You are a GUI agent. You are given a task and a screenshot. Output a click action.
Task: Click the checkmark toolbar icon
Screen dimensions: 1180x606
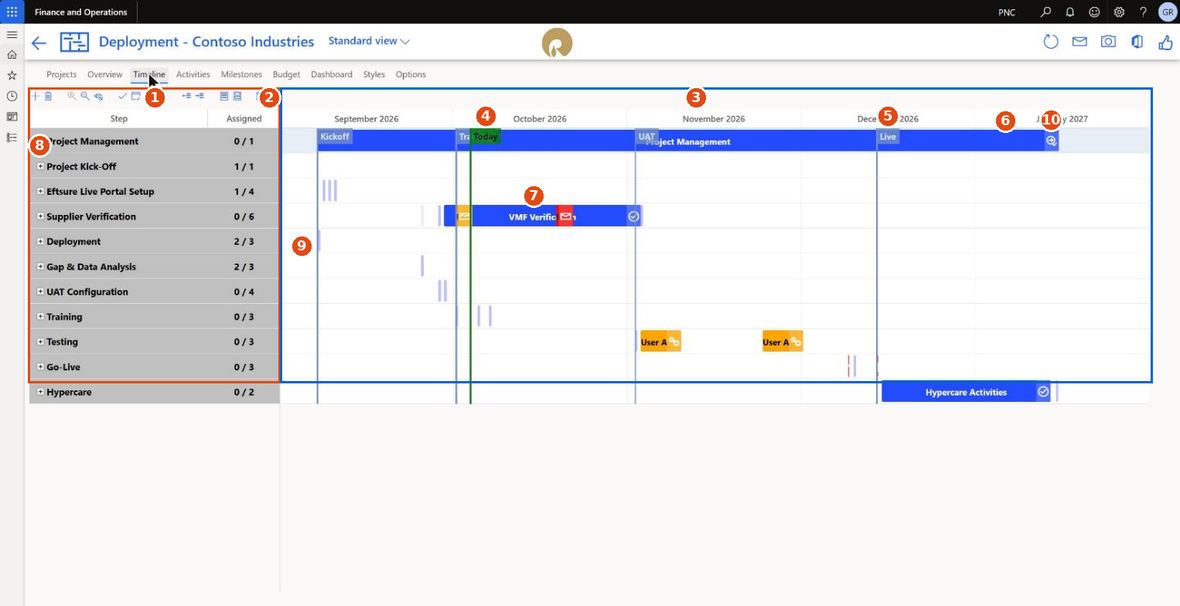(123, 96)
